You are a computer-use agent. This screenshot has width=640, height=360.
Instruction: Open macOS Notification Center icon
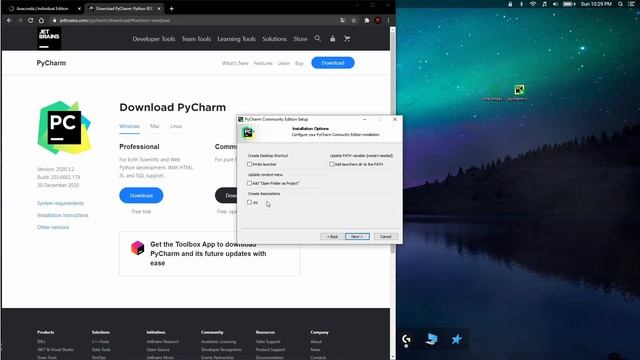click(x=632, y=4)
